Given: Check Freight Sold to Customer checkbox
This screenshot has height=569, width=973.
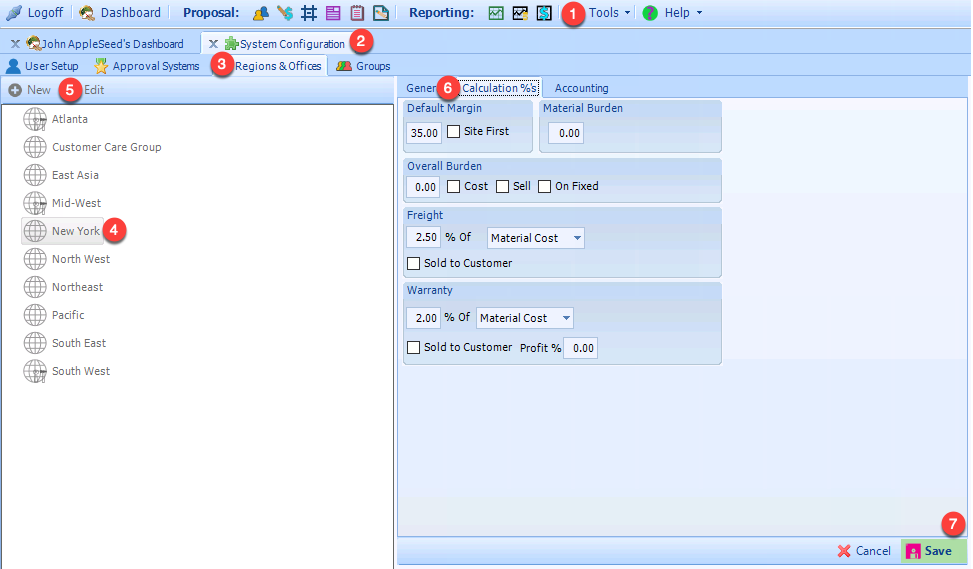Looking at the screenshot, I should [x=413, y=264].
